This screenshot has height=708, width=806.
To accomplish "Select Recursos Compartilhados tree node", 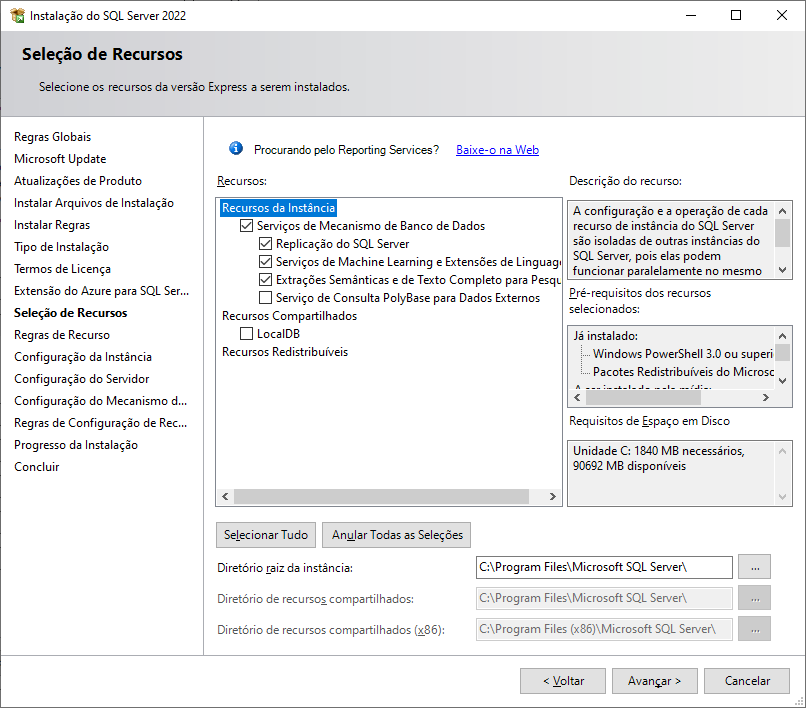I will point(289,316).
